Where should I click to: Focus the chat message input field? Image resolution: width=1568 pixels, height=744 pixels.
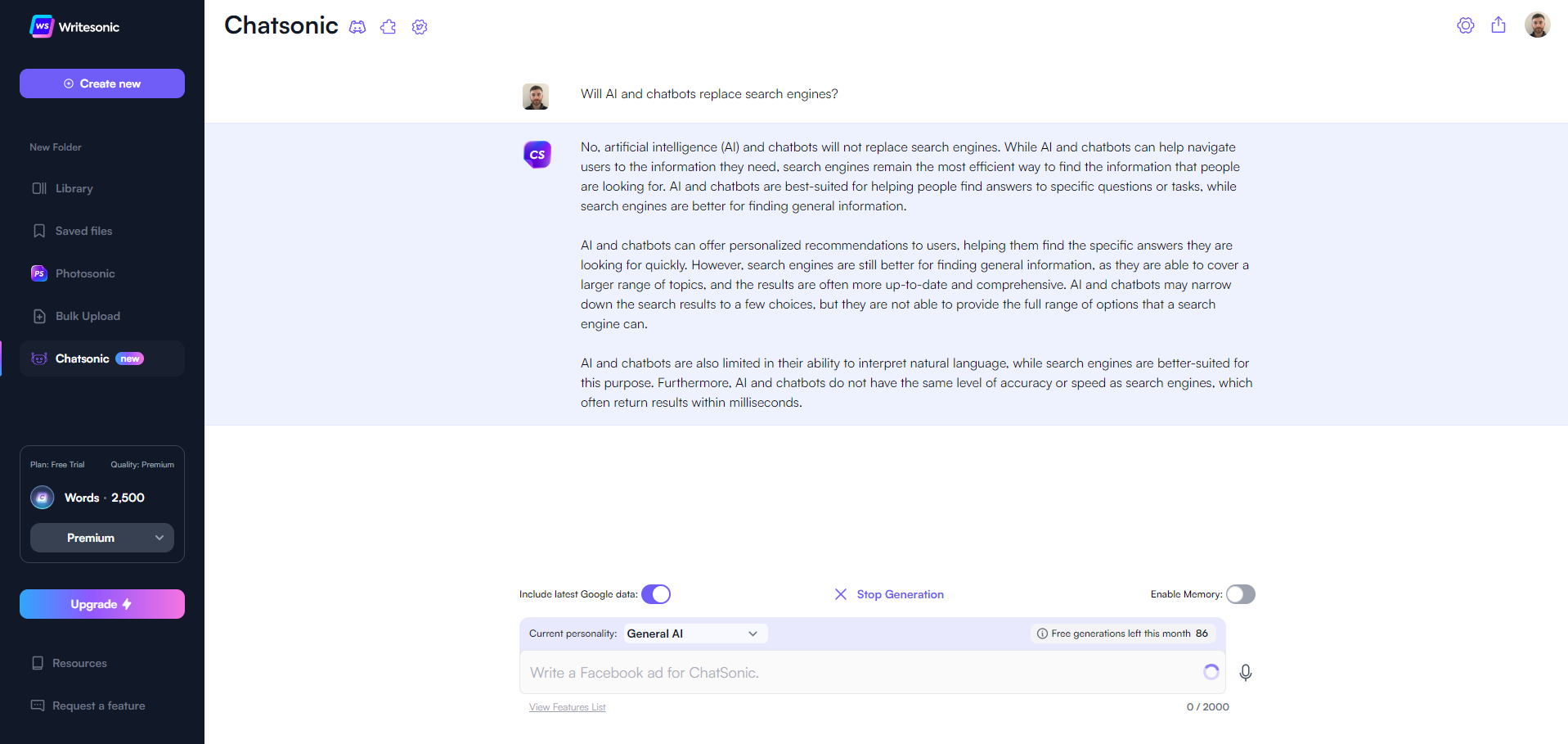(x=859, y=673)
